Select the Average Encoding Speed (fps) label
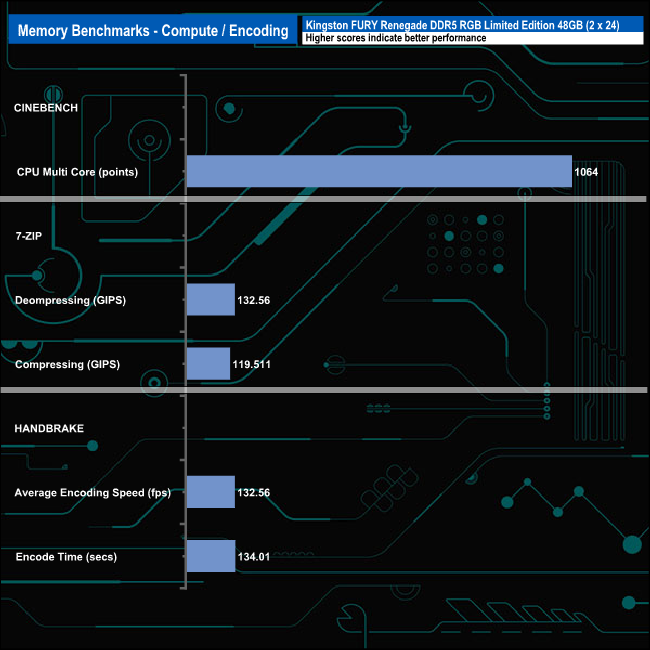The image size is (650, 650). click(x=92, y=492)
